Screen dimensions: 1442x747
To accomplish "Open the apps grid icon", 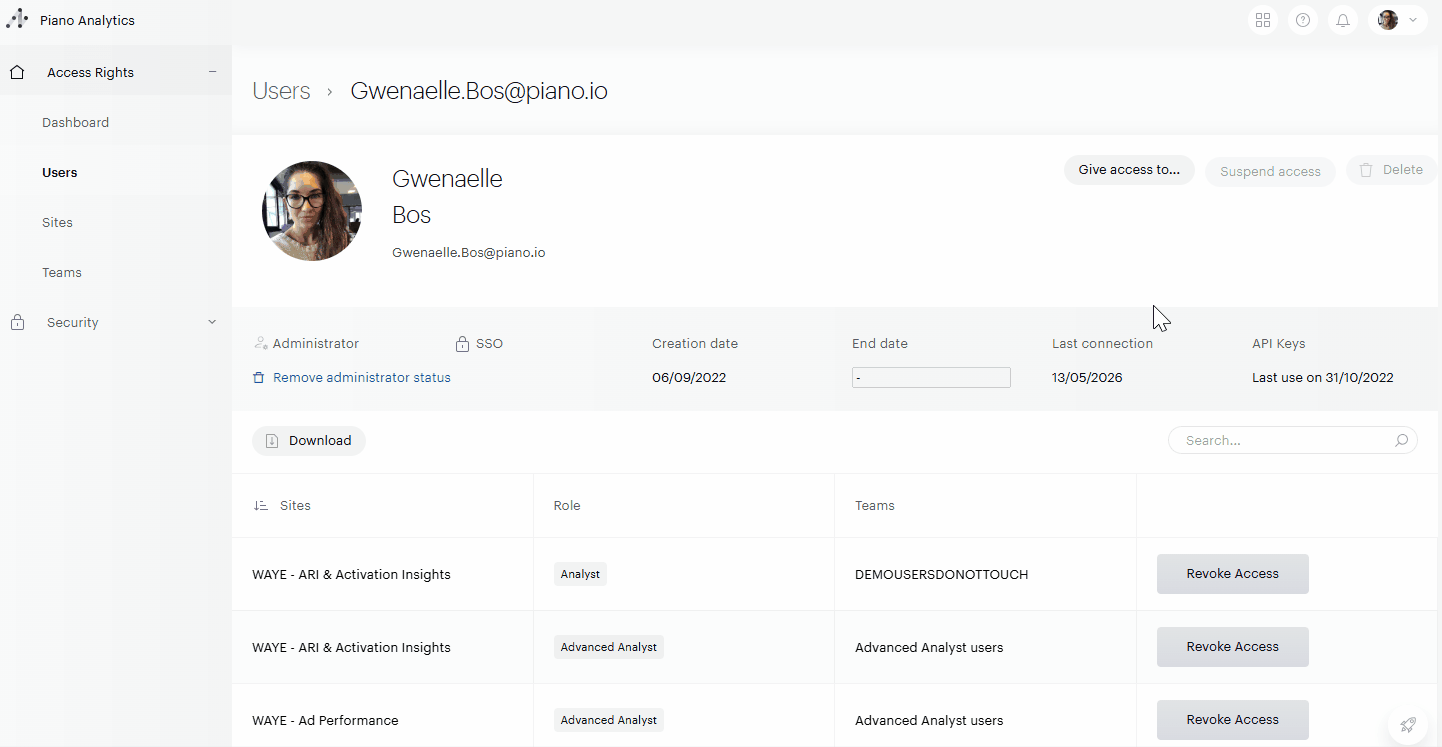I will tap(1263, 20).
